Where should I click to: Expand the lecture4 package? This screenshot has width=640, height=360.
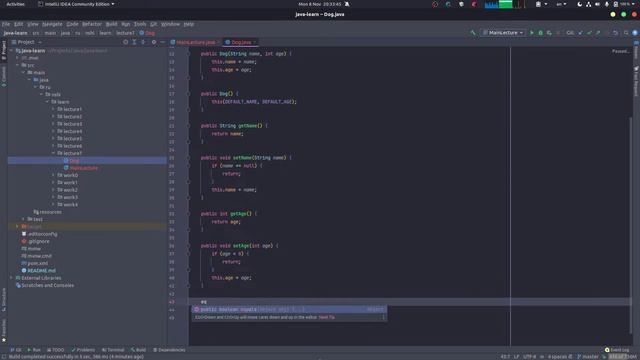[x=53, y=131]
